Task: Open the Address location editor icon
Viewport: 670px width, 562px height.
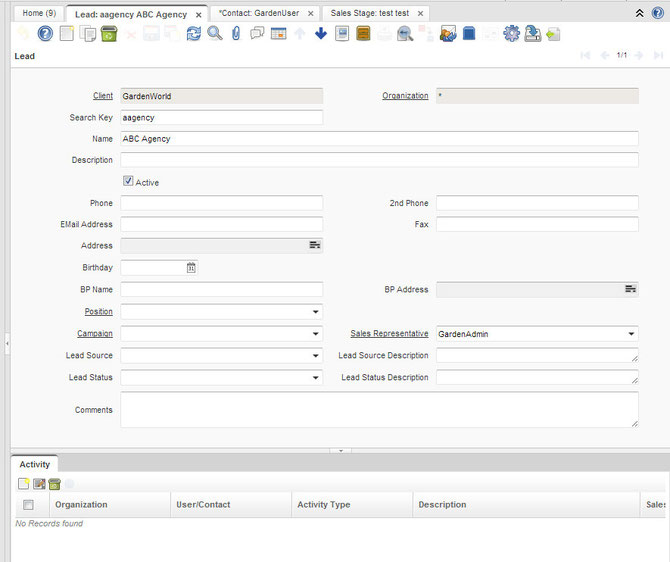Action: click(x=314, y=245)
